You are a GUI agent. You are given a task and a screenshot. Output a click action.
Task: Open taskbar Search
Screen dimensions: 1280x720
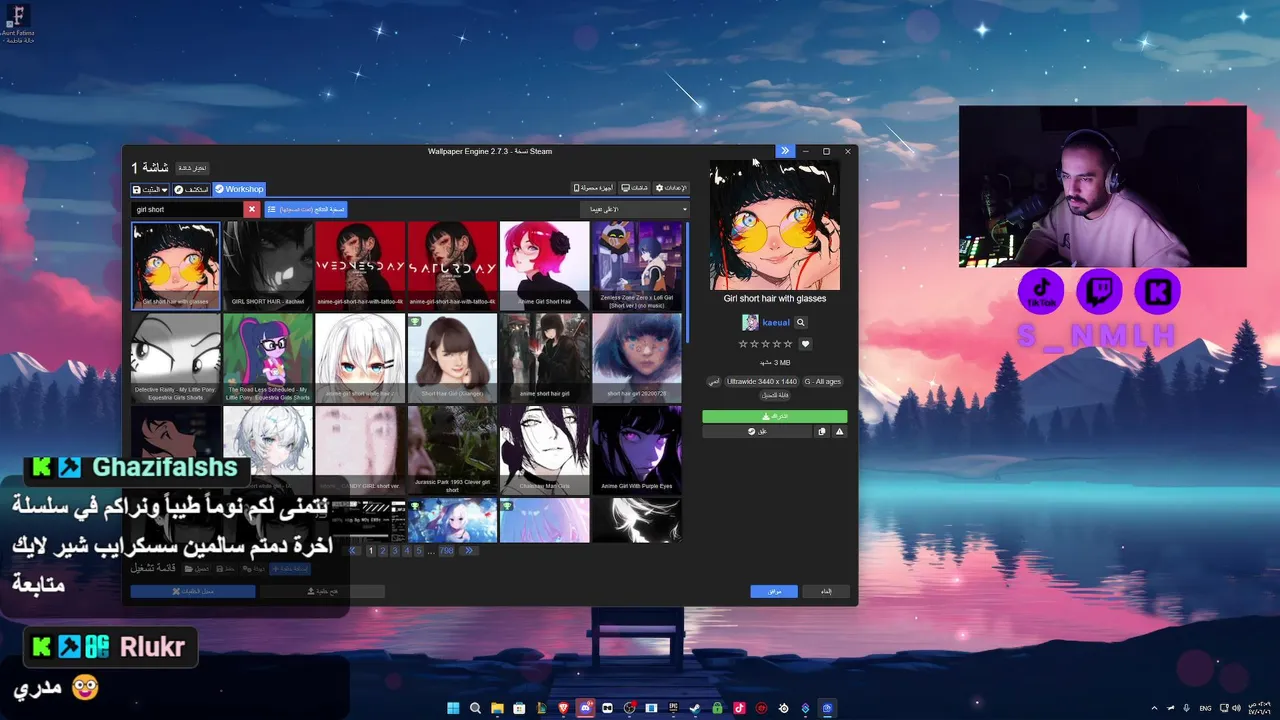[x=475, y=708]
